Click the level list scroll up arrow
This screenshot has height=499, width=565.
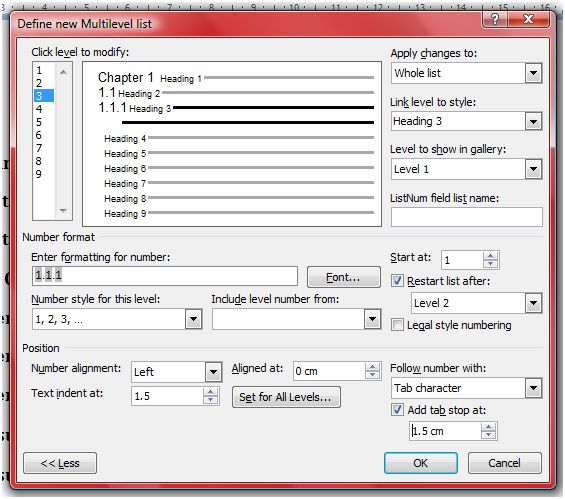coord(63,72)
